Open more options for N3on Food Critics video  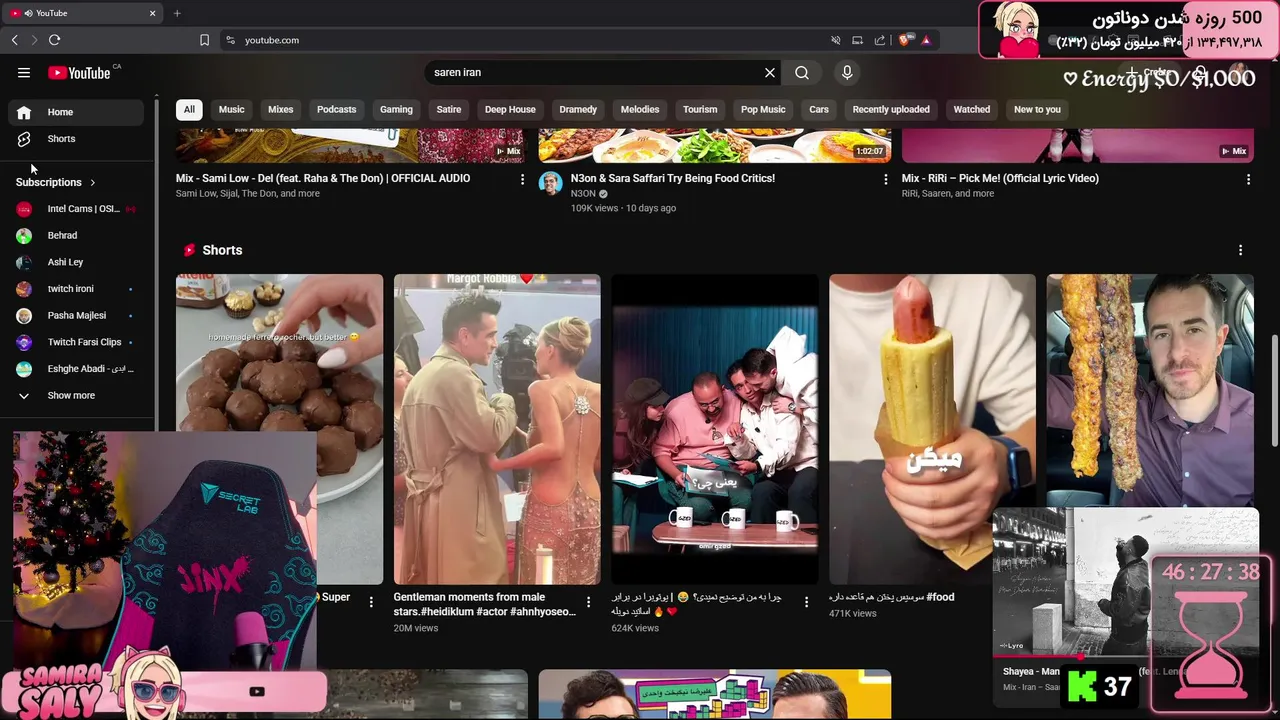coord(885,179)
